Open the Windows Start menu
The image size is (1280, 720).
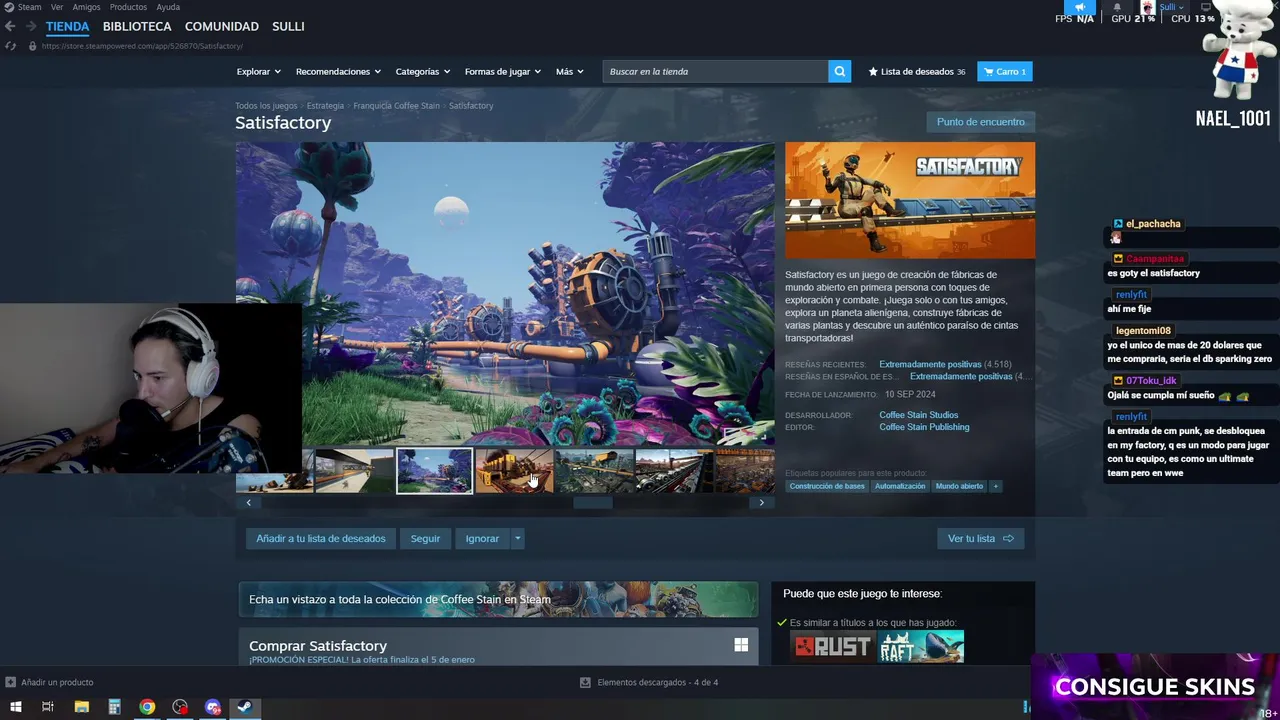tap(15, 707)
